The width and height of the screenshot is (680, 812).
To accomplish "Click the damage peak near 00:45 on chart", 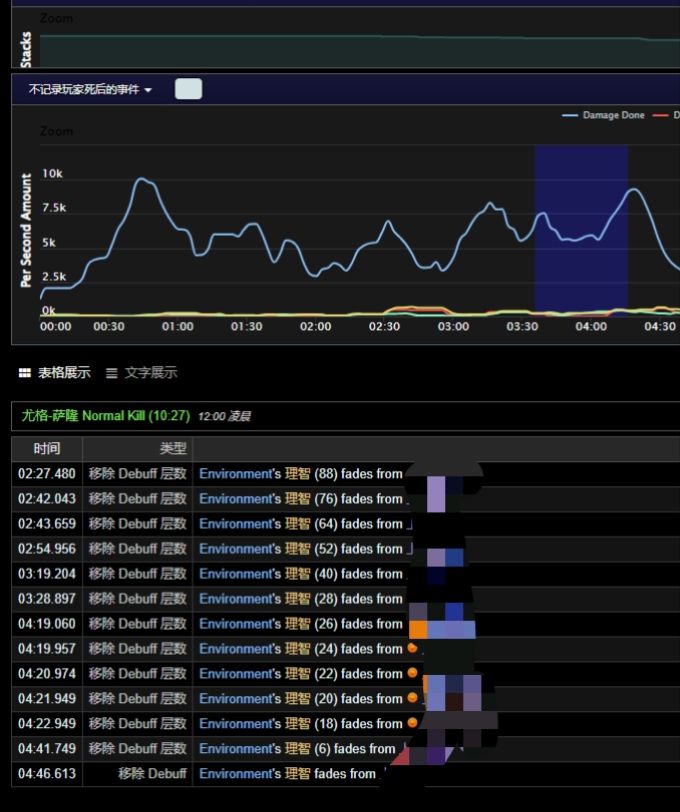I will (142, 181).
